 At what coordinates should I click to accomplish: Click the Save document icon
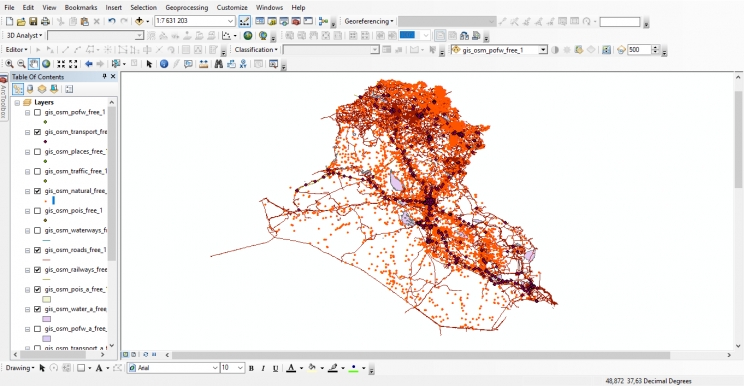[x=33, y=21]
